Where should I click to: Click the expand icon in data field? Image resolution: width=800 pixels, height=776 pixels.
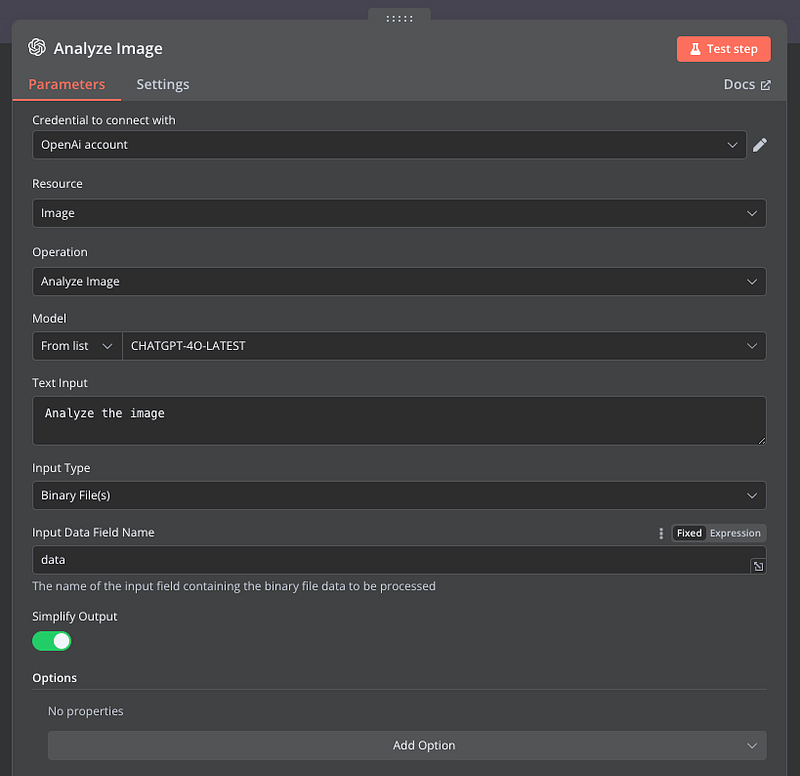[758, 566]
